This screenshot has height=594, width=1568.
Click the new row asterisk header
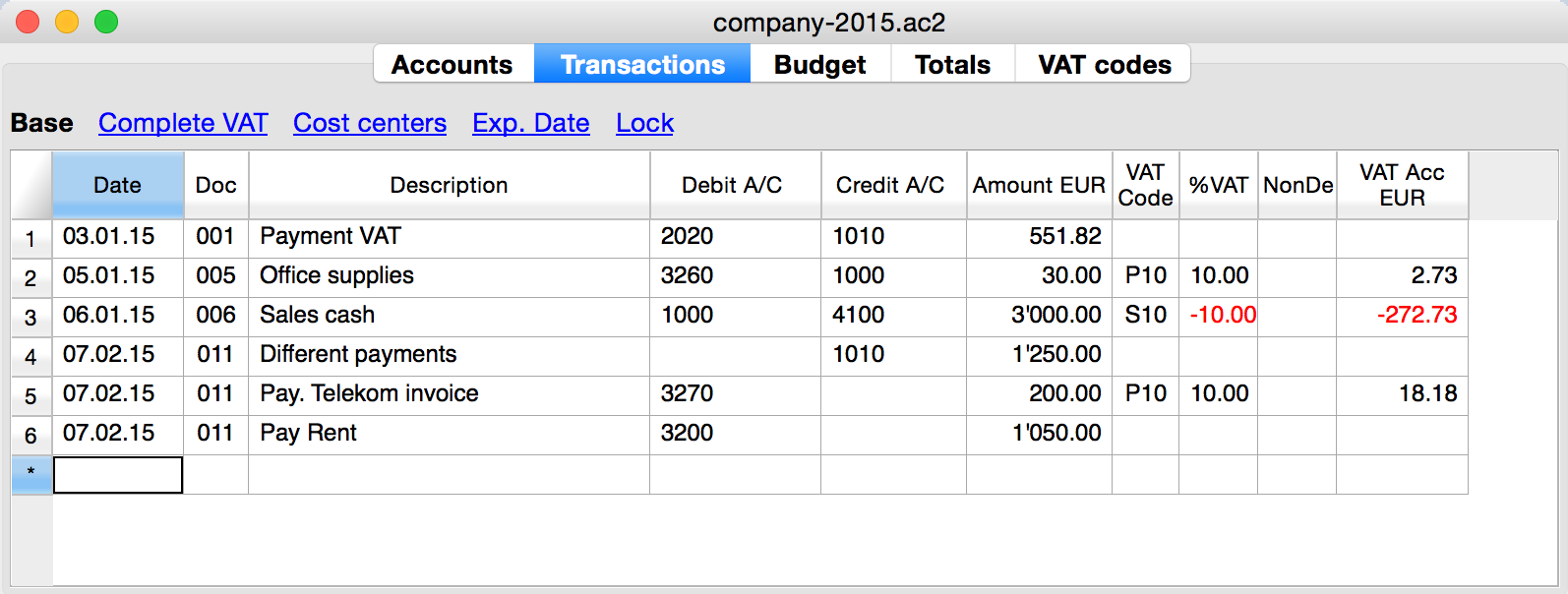[x=30, y=474]
